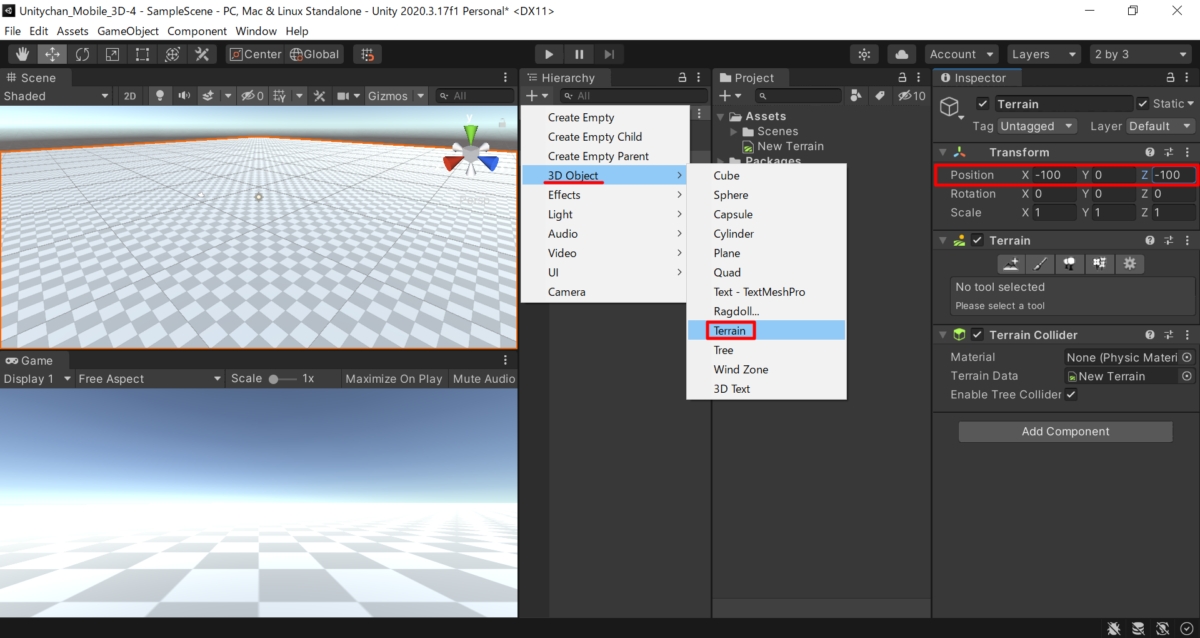Toggle scene lighting in Scene view
The height and width of the screenshot is (638, 1200).
(159, 96)
